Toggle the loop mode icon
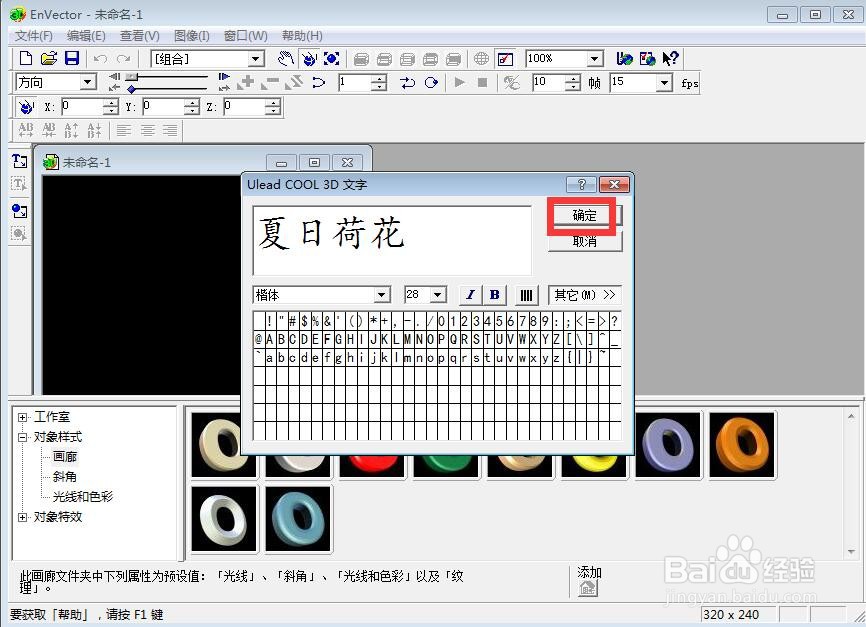The image size is (866, 627). [x=431, y=83]
